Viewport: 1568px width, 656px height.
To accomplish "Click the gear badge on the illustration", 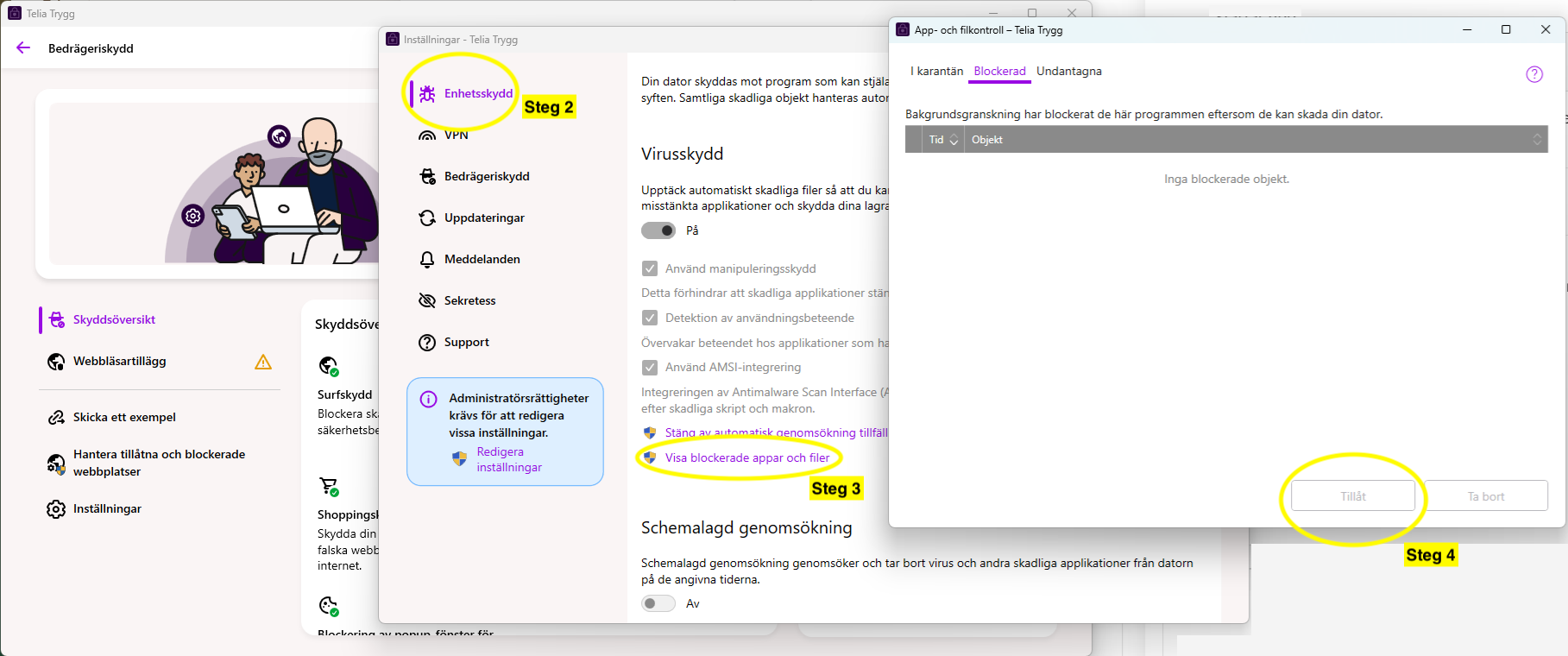I will pos(193,216).
